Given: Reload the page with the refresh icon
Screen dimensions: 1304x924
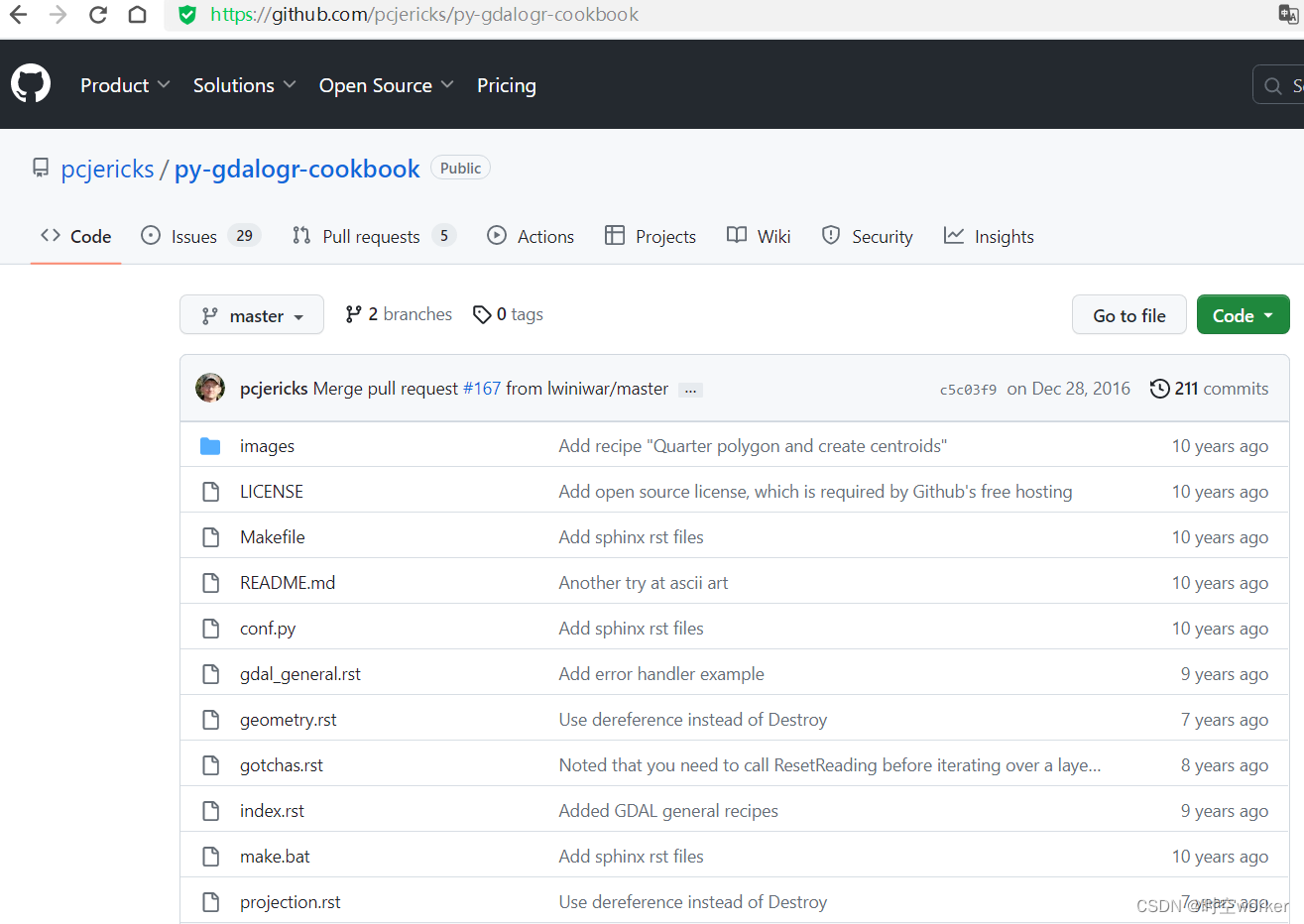Looking at the screenshot, I should 97,14.
